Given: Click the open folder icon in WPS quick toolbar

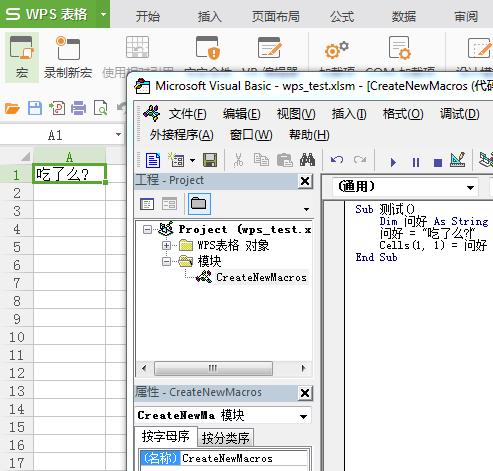Looking at the screenshot, I should tap(12, 108).
